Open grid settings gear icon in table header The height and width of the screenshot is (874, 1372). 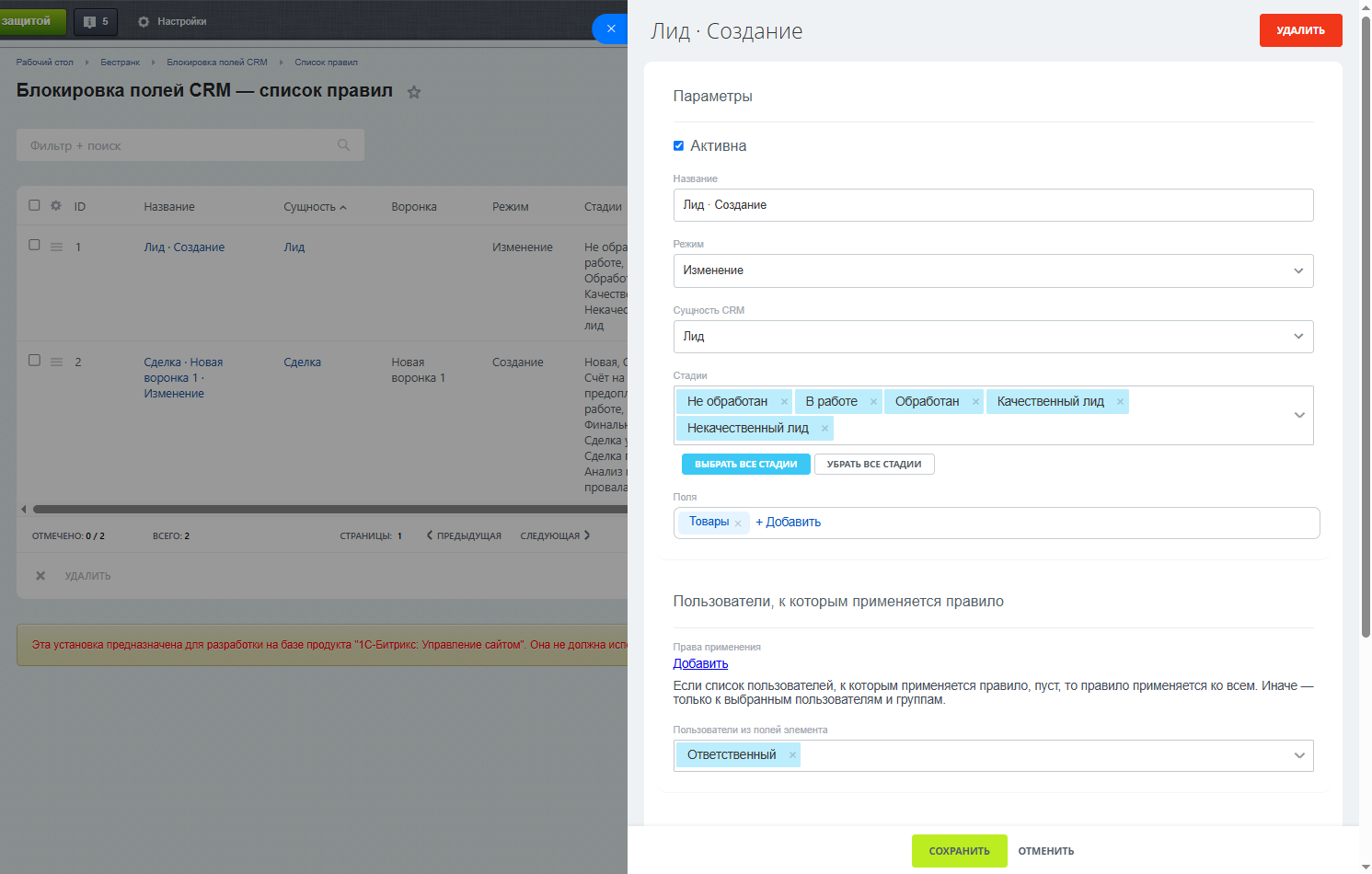[56, 206]
